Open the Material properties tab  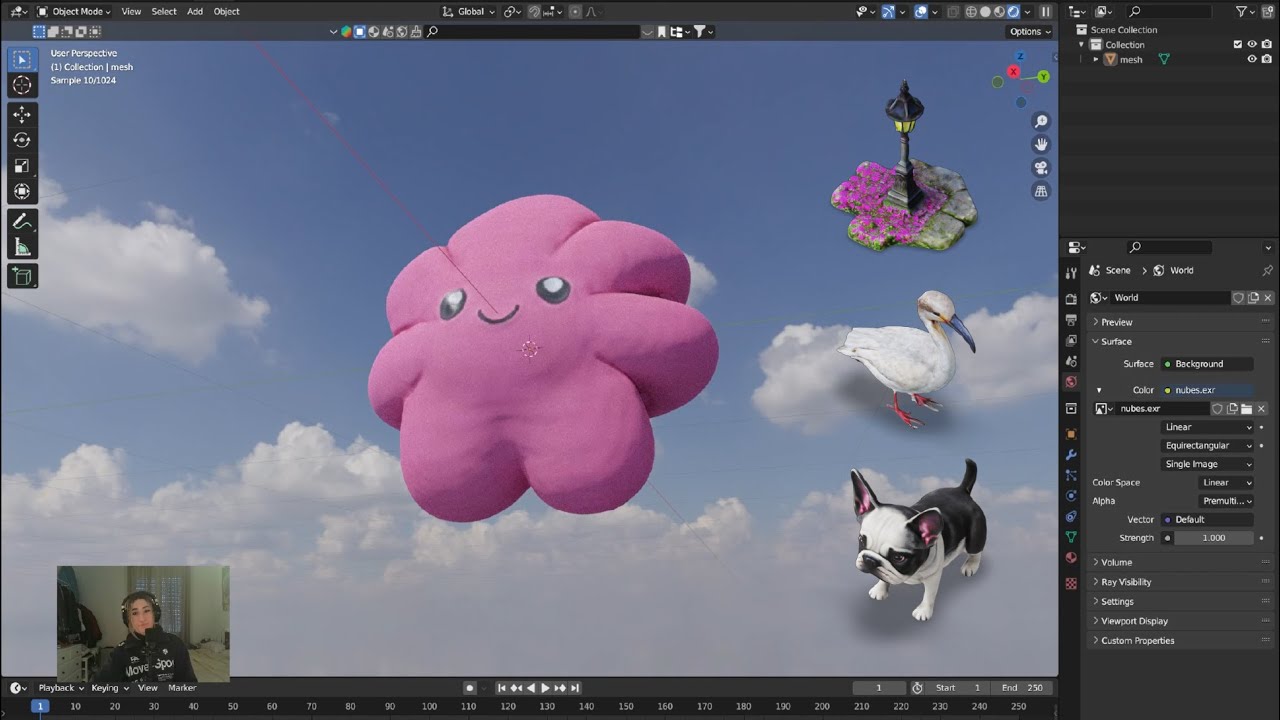[x=1071, y=558]
